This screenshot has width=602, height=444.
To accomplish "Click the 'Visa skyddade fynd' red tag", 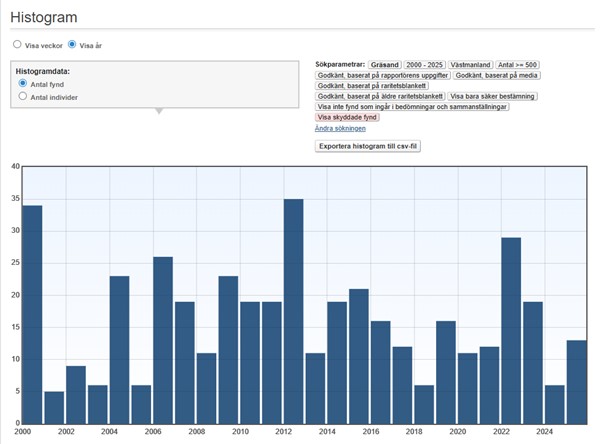I will click(x=347, y=117).
